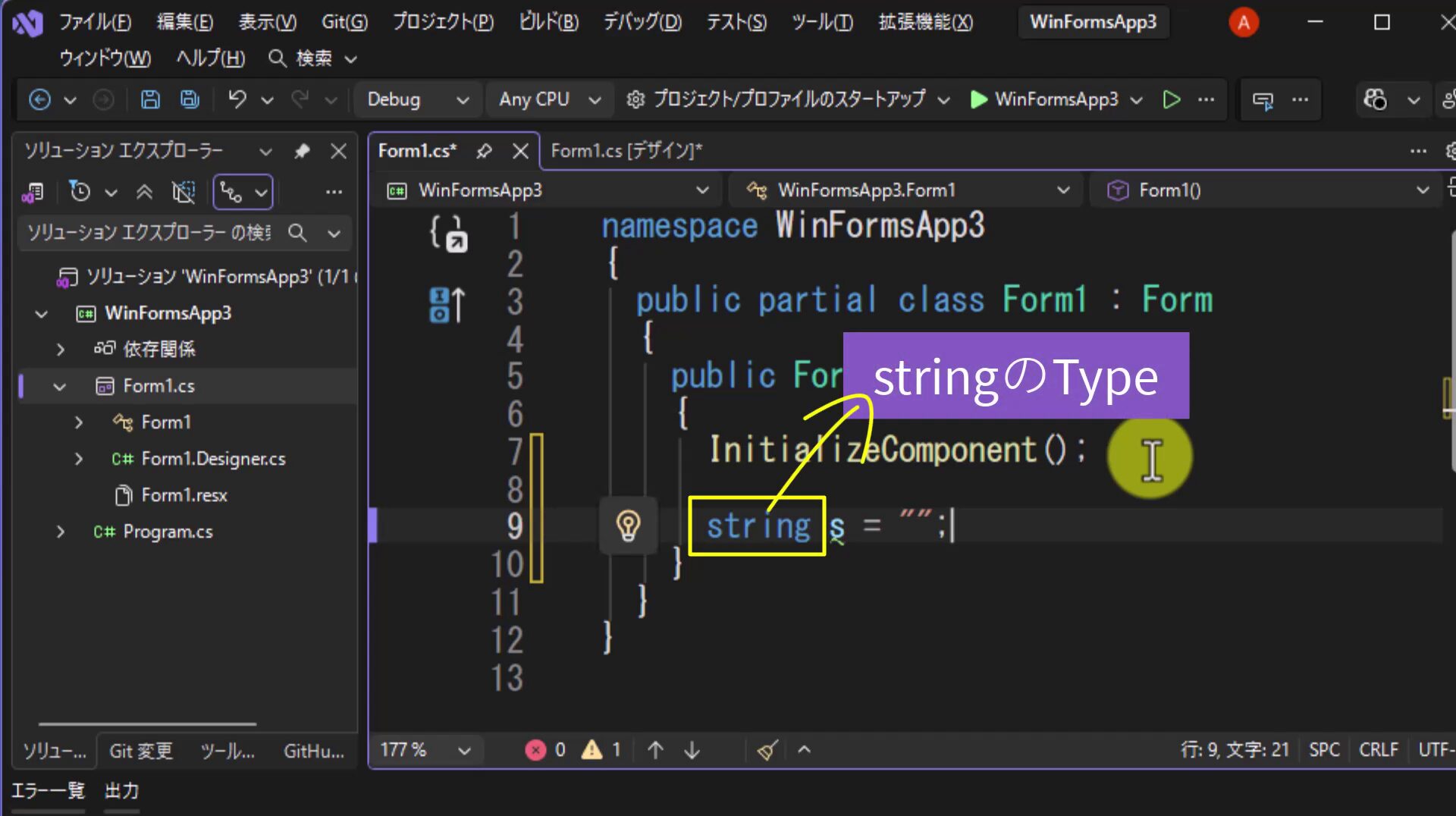Click the undo arrow icon

[x=237, y=99]
